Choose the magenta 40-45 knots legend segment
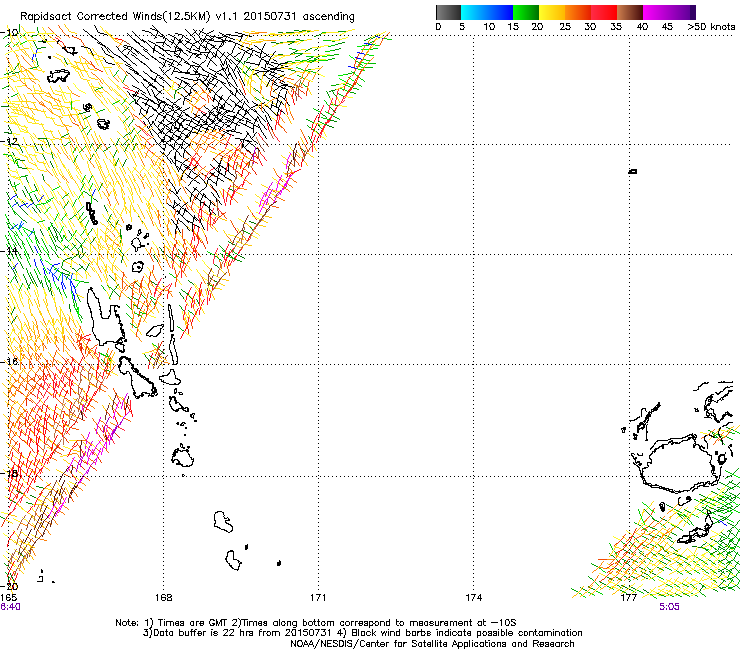 click(x=656, y=12)
